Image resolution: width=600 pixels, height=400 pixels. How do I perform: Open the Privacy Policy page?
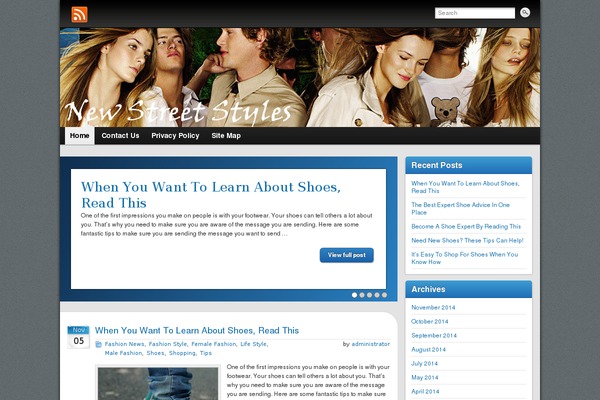coord(175,136)
